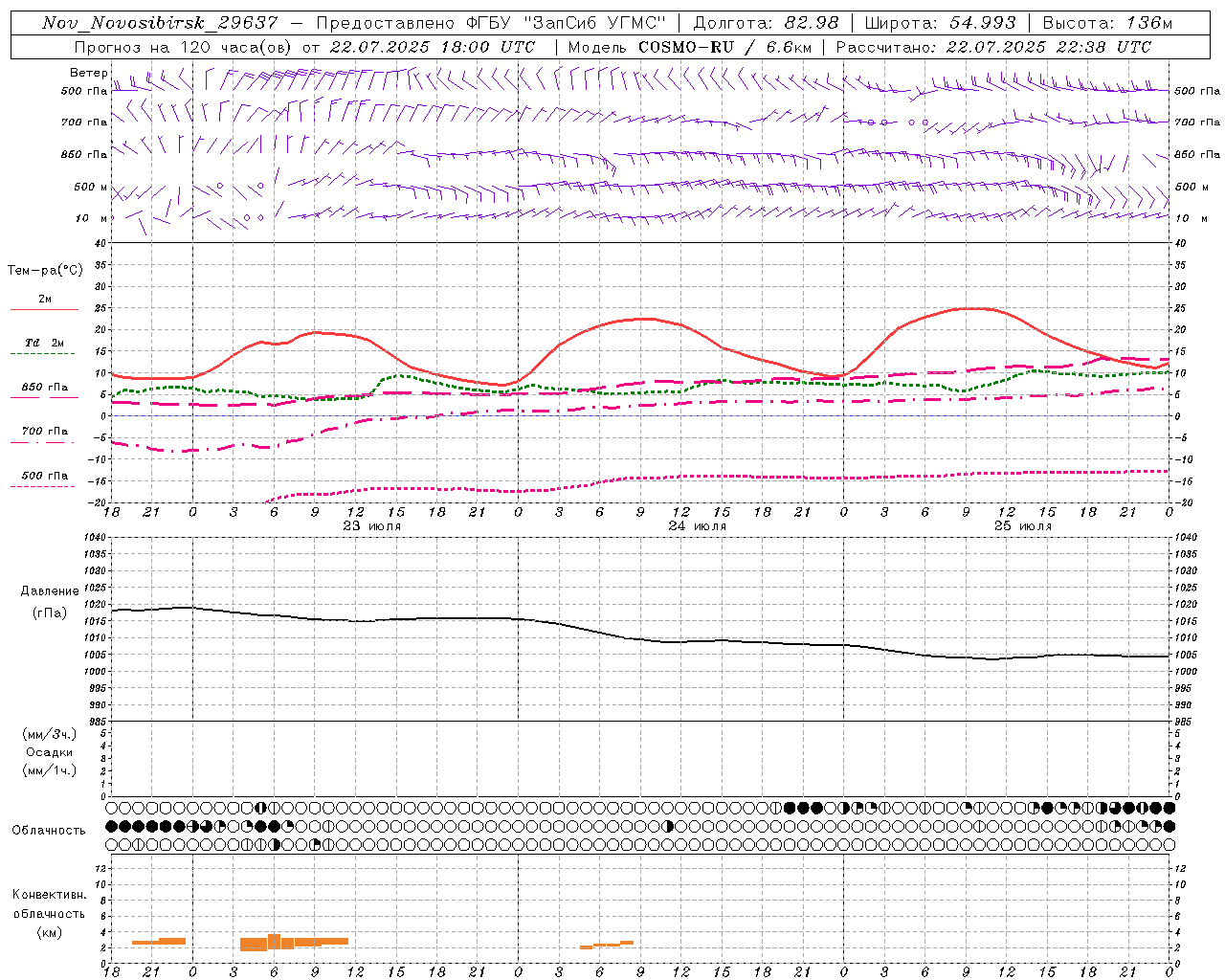Select the model name COSMO-RU / 6.6км

coord(724,47)
